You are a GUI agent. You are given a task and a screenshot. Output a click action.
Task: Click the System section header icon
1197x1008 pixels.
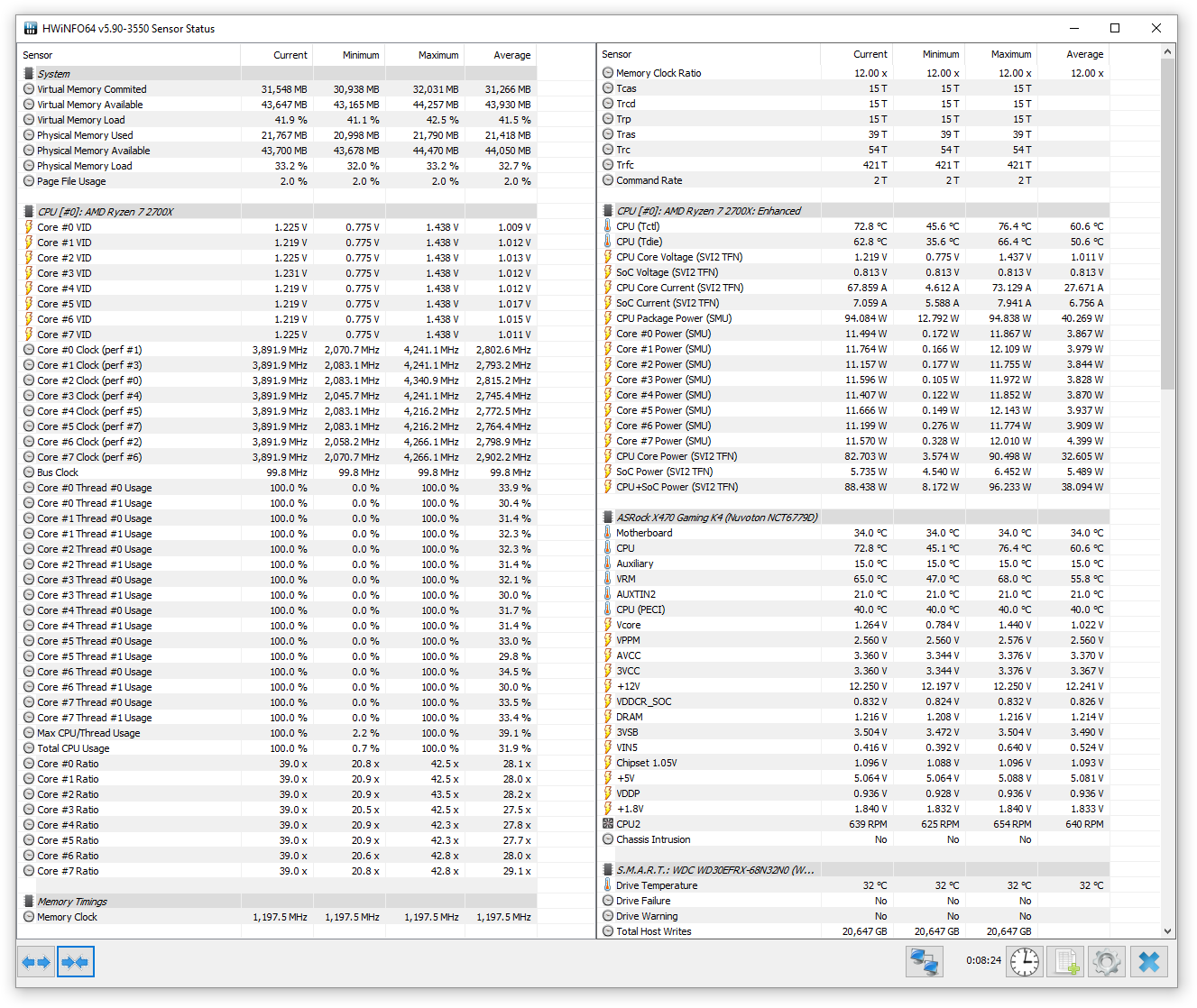(29, 74)
